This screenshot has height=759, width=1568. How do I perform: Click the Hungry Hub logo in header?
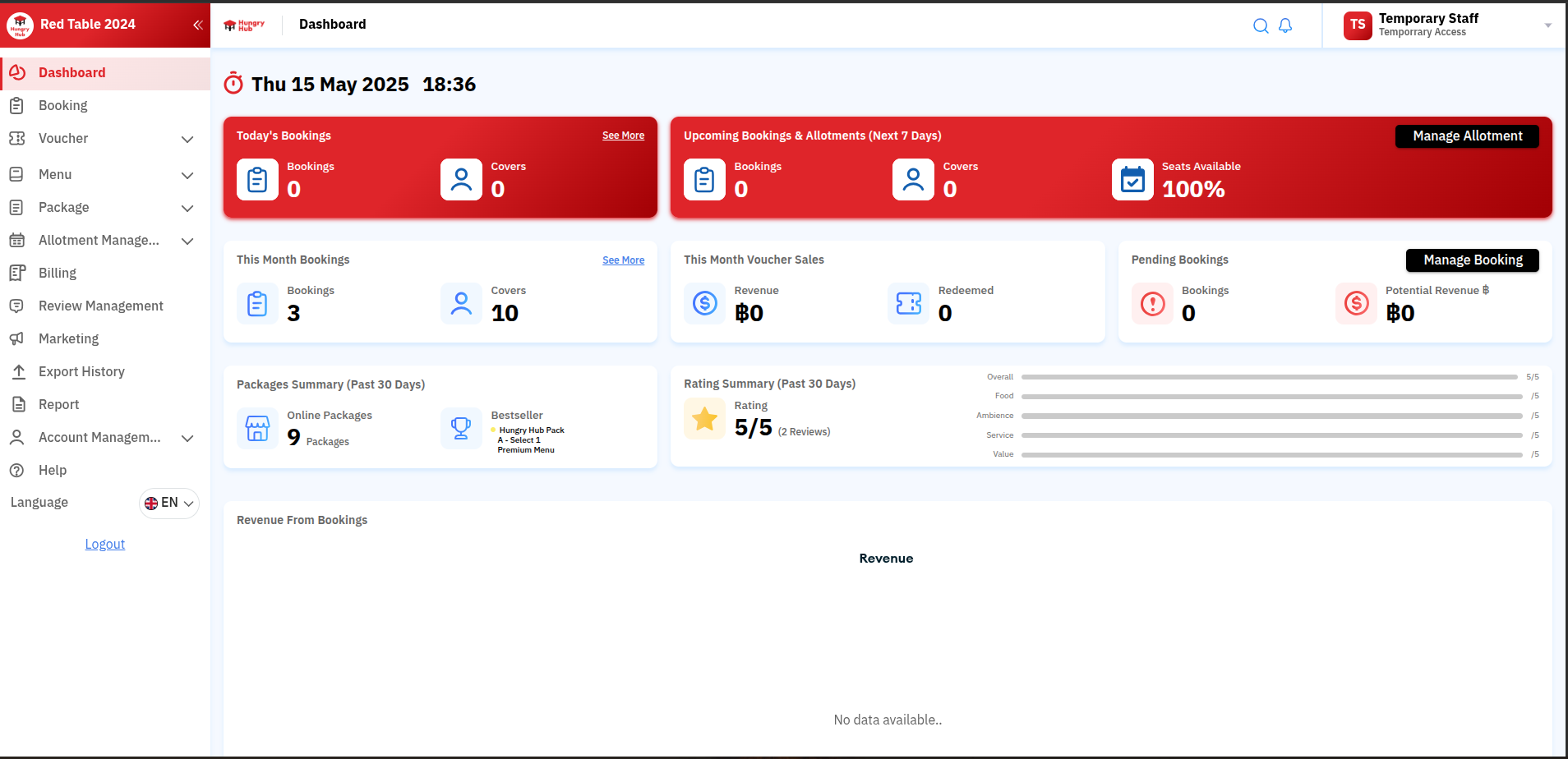244,25
